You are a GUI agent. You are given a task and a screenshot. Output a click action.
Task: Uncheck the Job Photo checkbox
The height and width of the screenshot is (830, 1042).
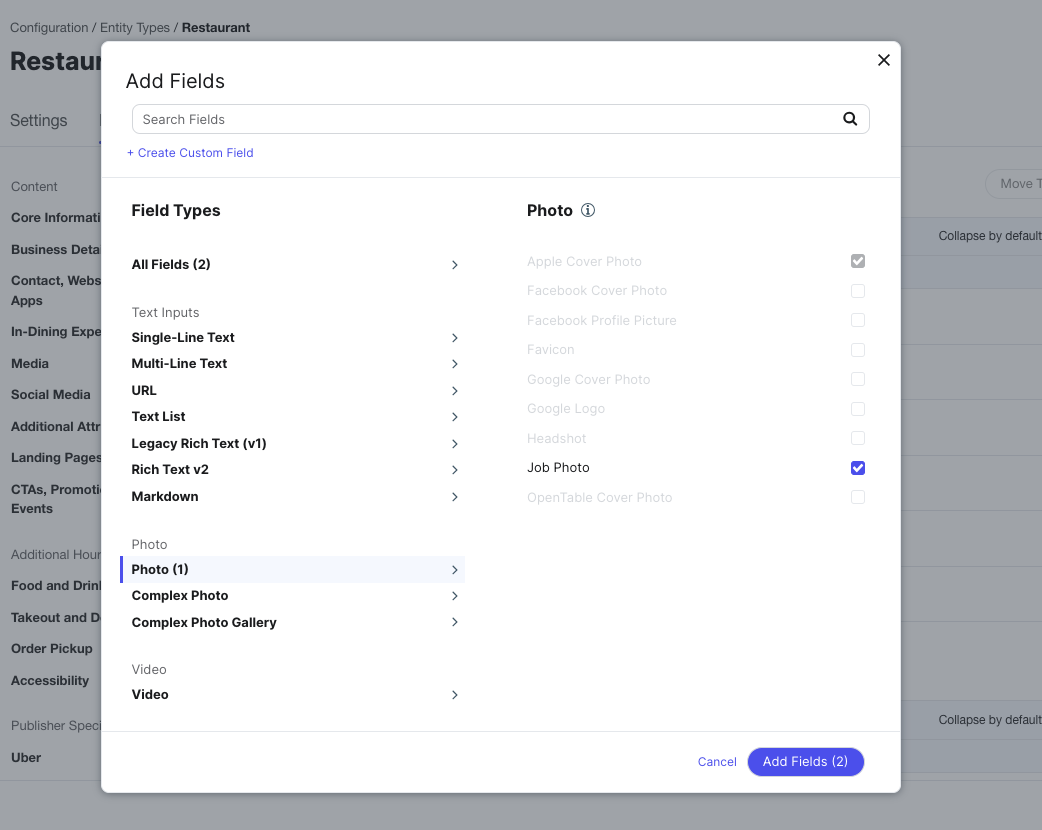[x=857, y=468]
